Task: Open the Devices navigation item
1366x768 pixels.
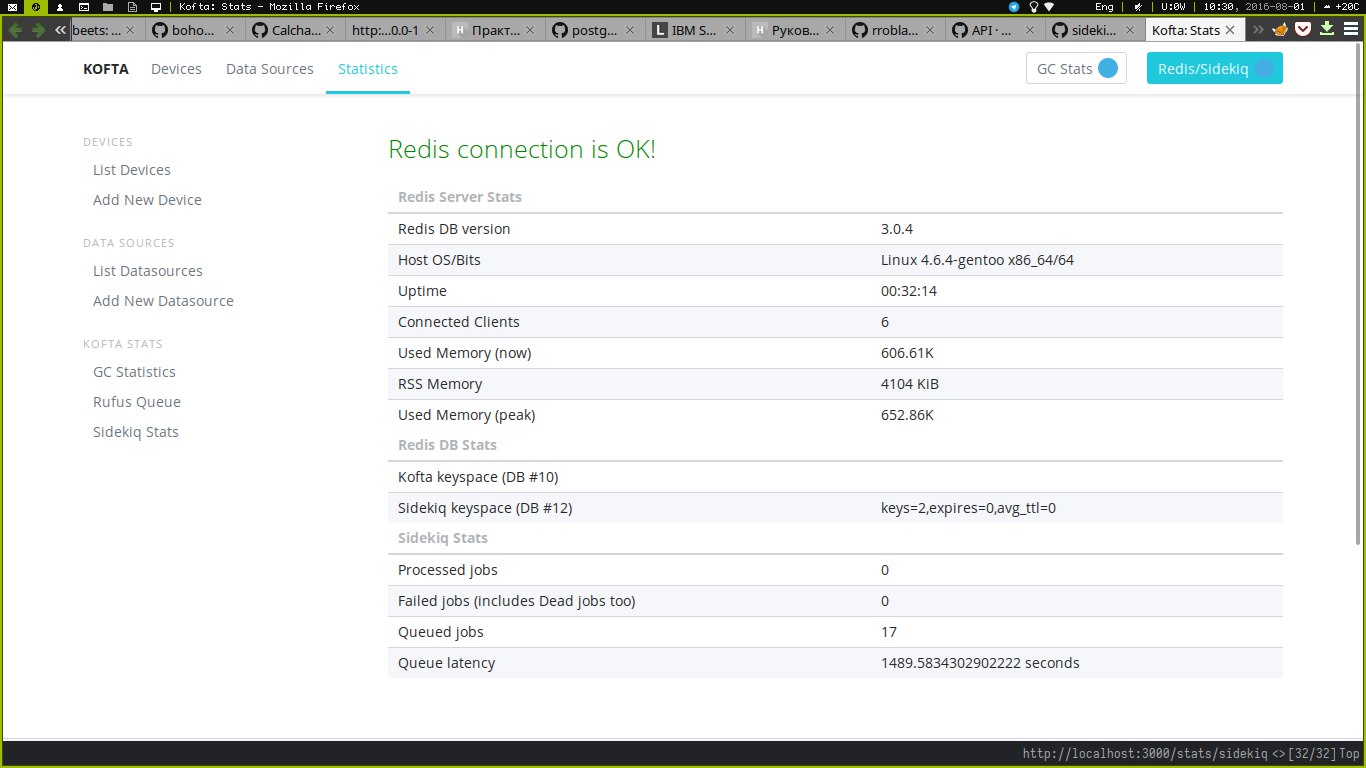Action: (x=176, y=69)
